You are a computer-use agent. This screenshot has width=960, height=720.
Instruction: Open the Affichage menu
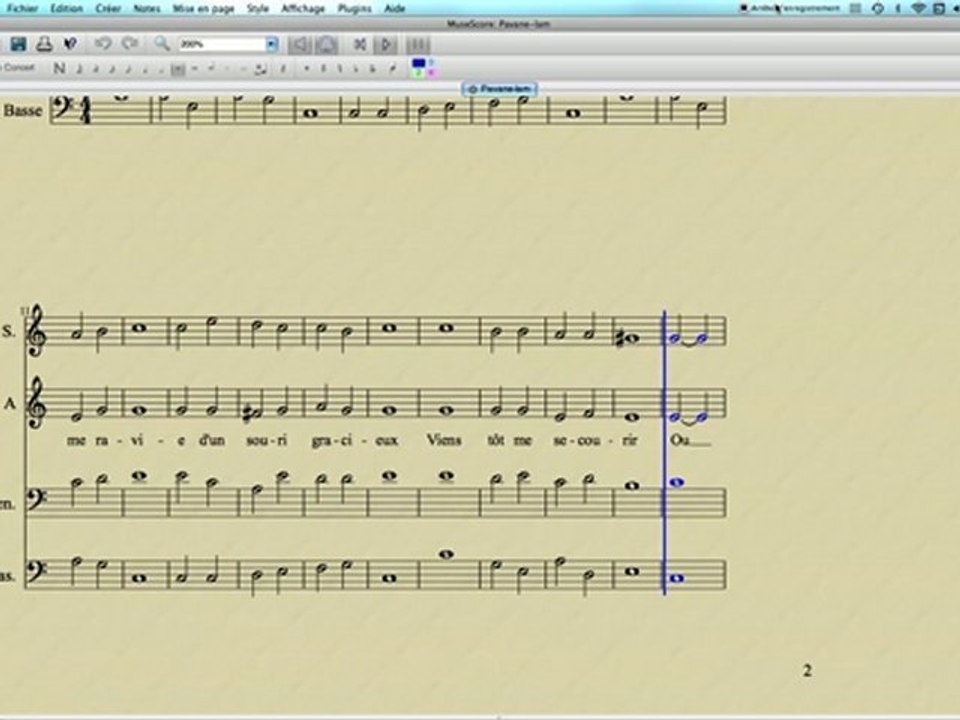point(303,9)
